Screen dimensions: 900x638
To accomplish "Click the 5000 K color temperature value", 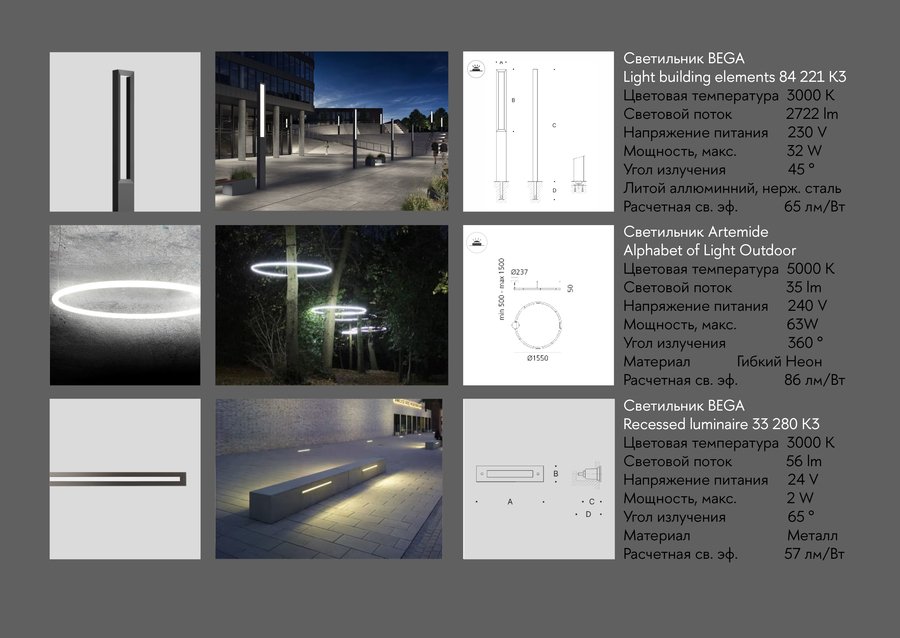I will (810, 269).
